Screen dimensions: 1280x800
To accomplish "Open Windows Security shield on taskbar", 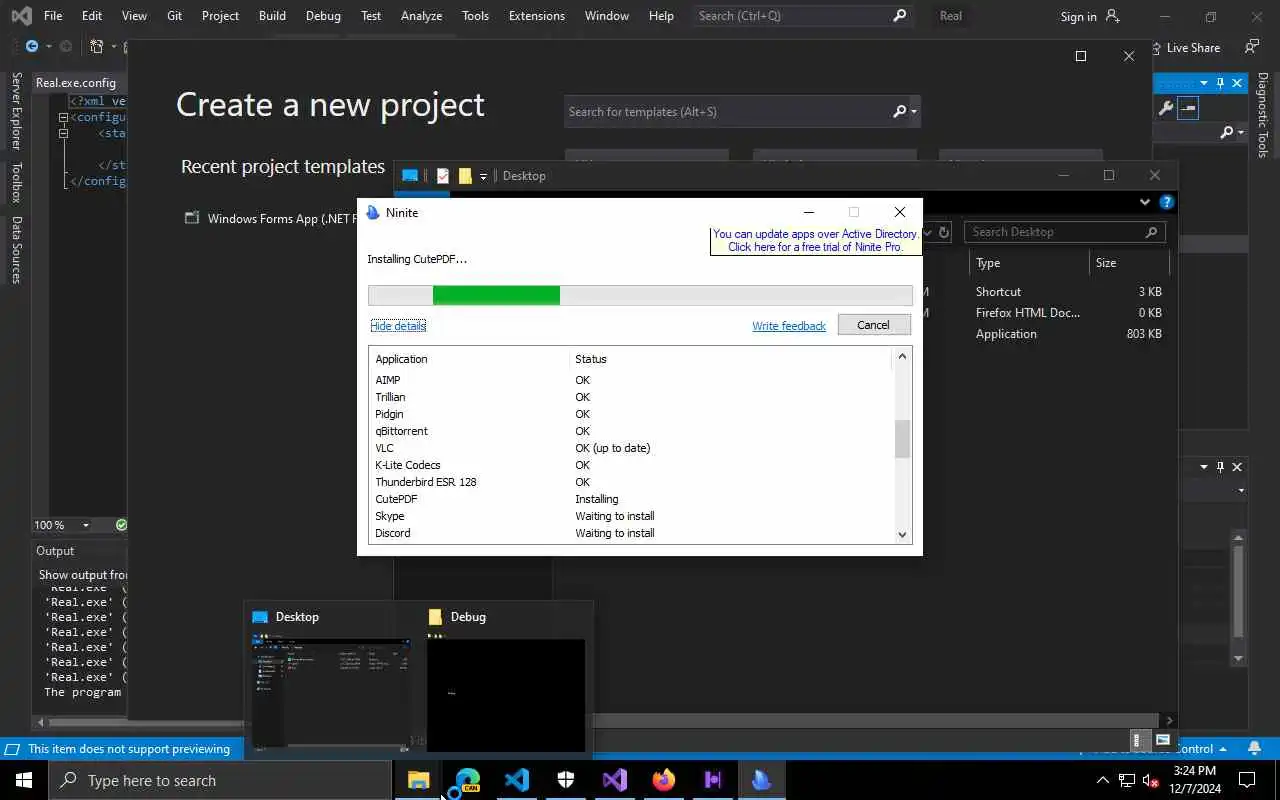I will (565, 780).
